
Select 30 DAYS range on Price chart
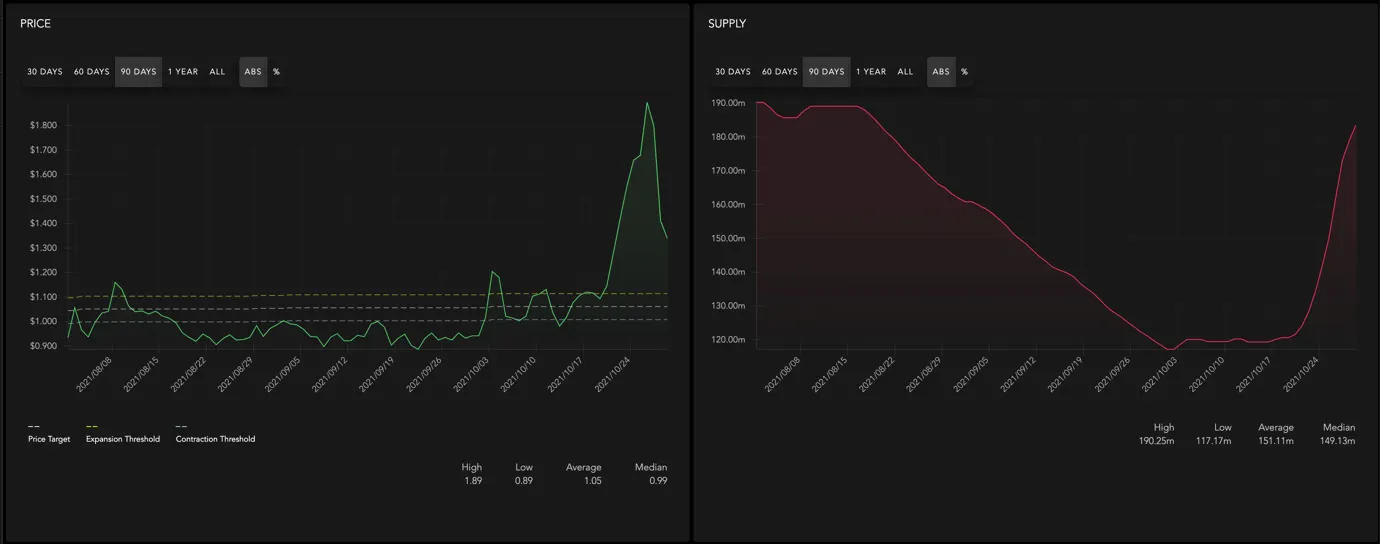click(45, 72)
